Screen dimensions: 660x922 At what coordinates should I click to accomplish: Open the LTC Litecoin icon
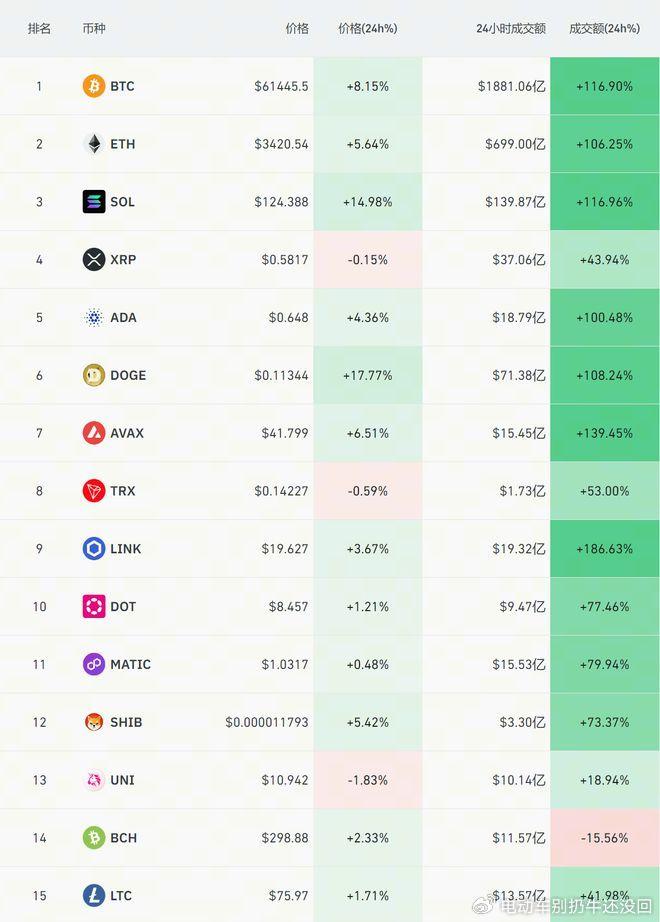tap(94, 896)
